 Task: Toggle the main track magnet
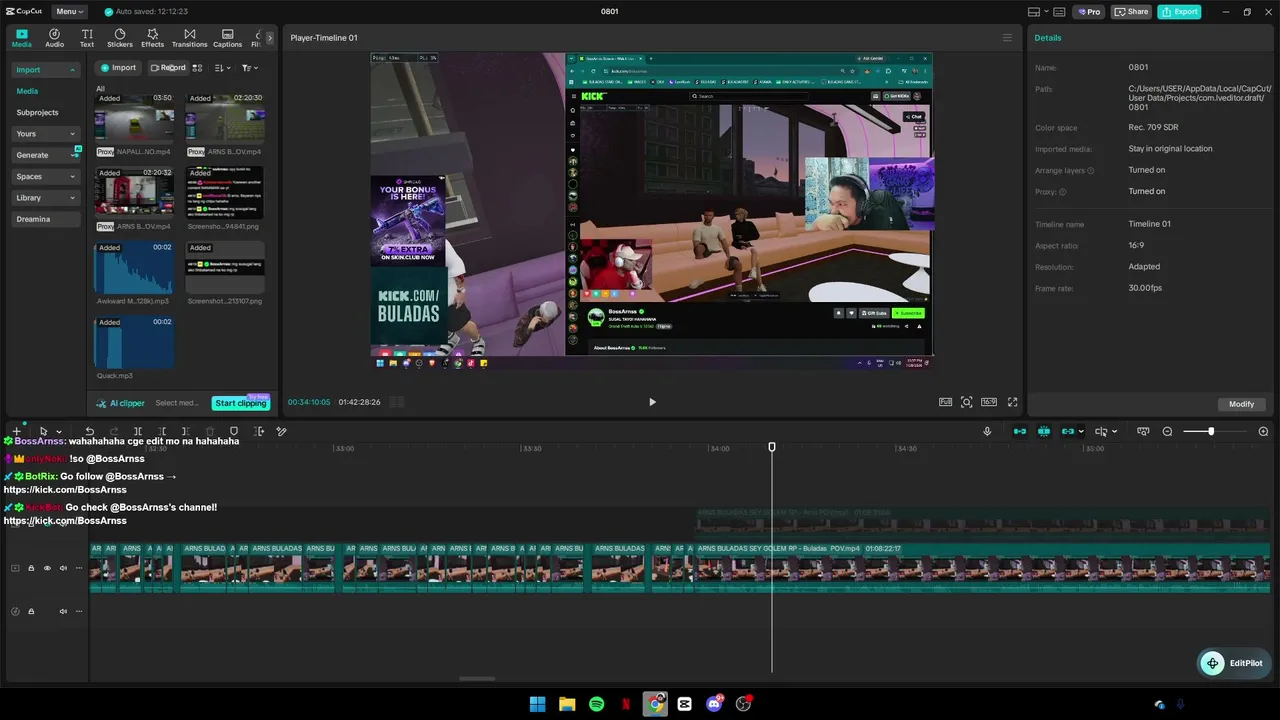pos(1020,431)
